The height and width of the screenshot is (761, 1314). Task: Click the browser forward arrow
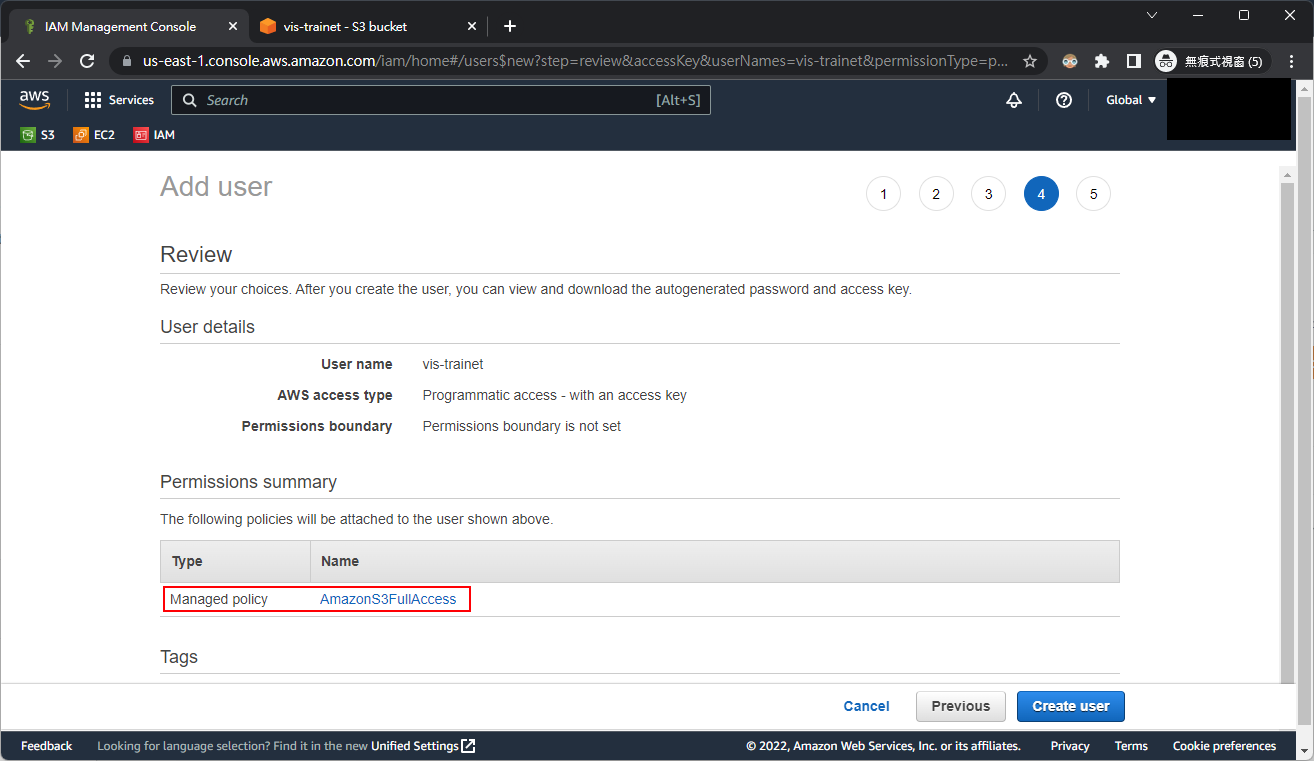55,61
